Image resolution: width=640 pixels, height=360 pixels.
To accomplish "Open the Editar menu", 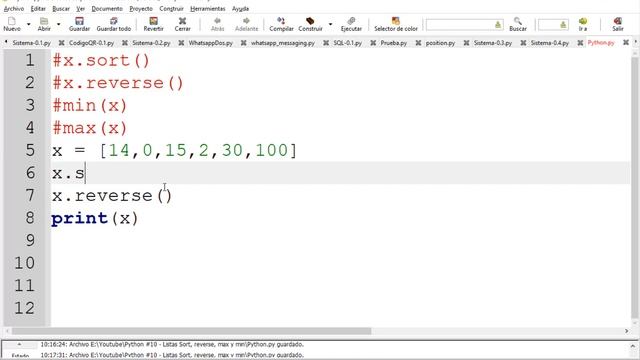I will click(38, 9).
